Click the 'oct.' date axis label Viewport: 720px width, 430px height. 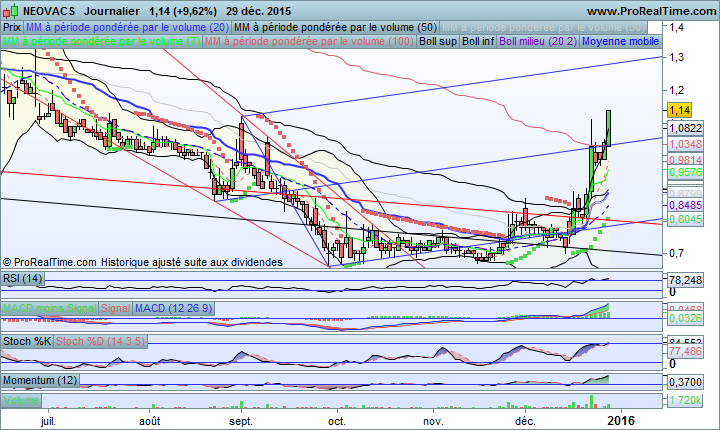337,421
